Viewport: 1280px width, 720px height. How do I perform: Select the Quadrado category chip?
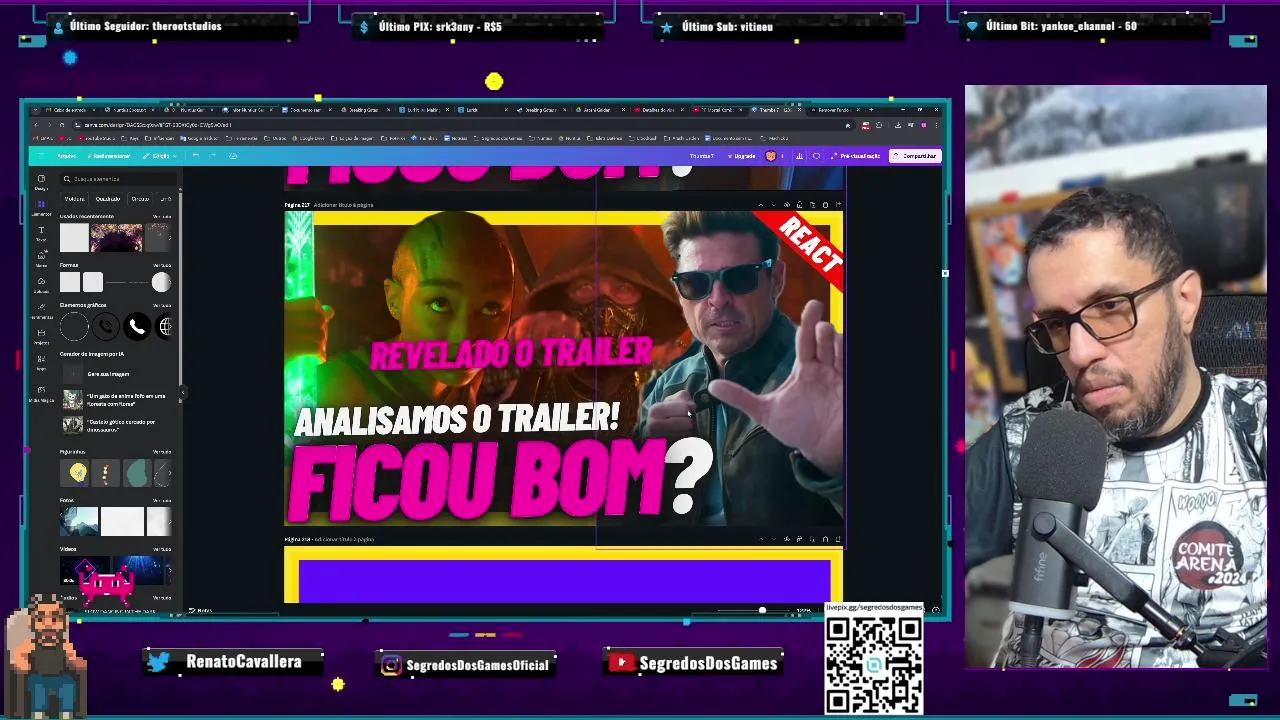(x=108, y=199)
